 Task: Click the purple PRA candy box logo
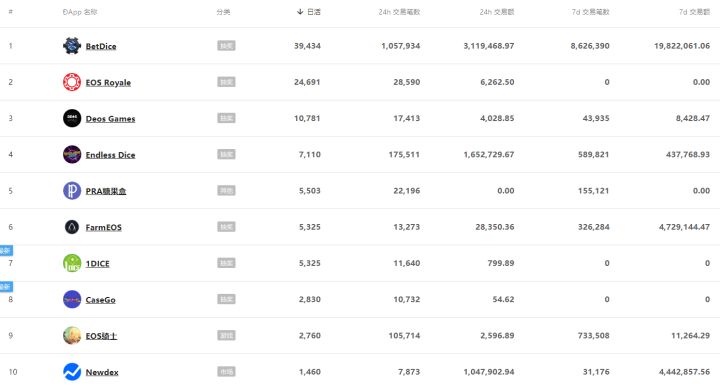click(x=72, y=191)
